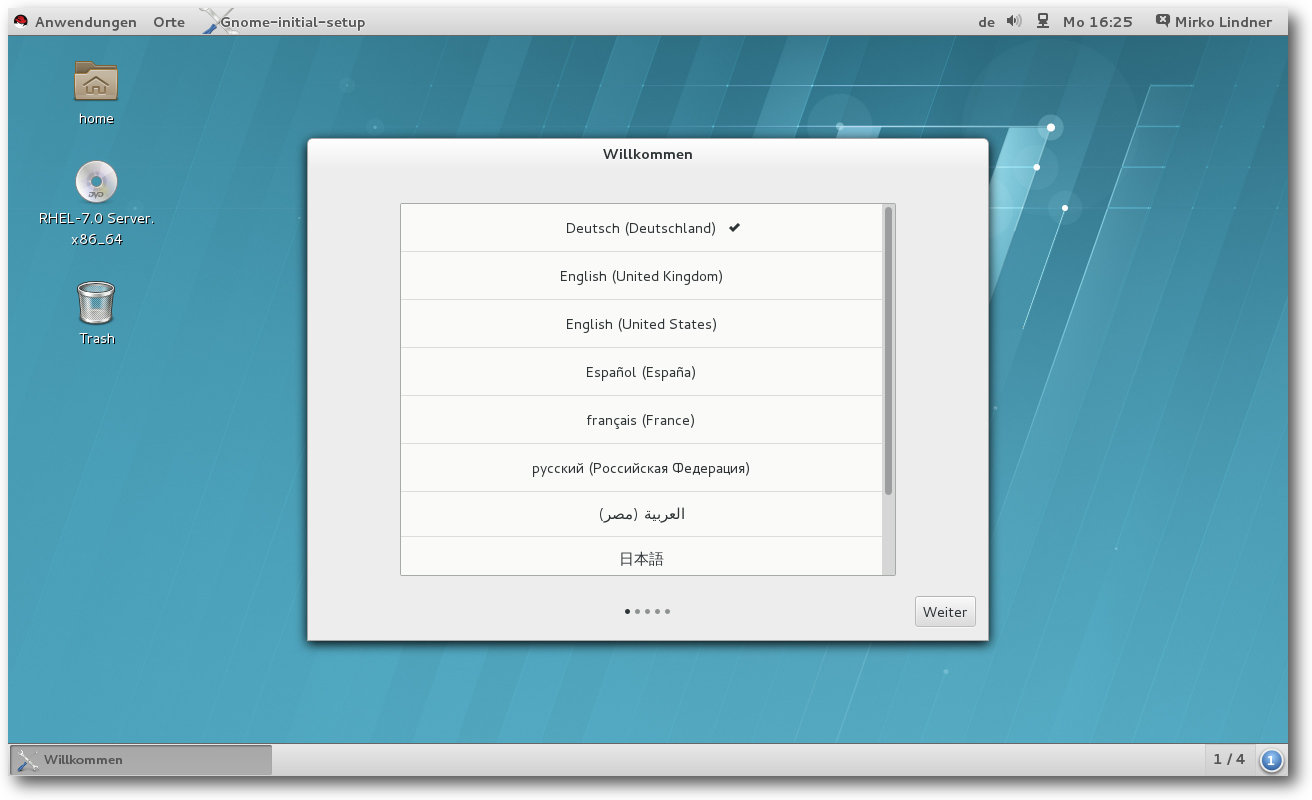Viewport: 1312px width, 800px height.
Task: Click the page indicator dots
Action: 647,611
